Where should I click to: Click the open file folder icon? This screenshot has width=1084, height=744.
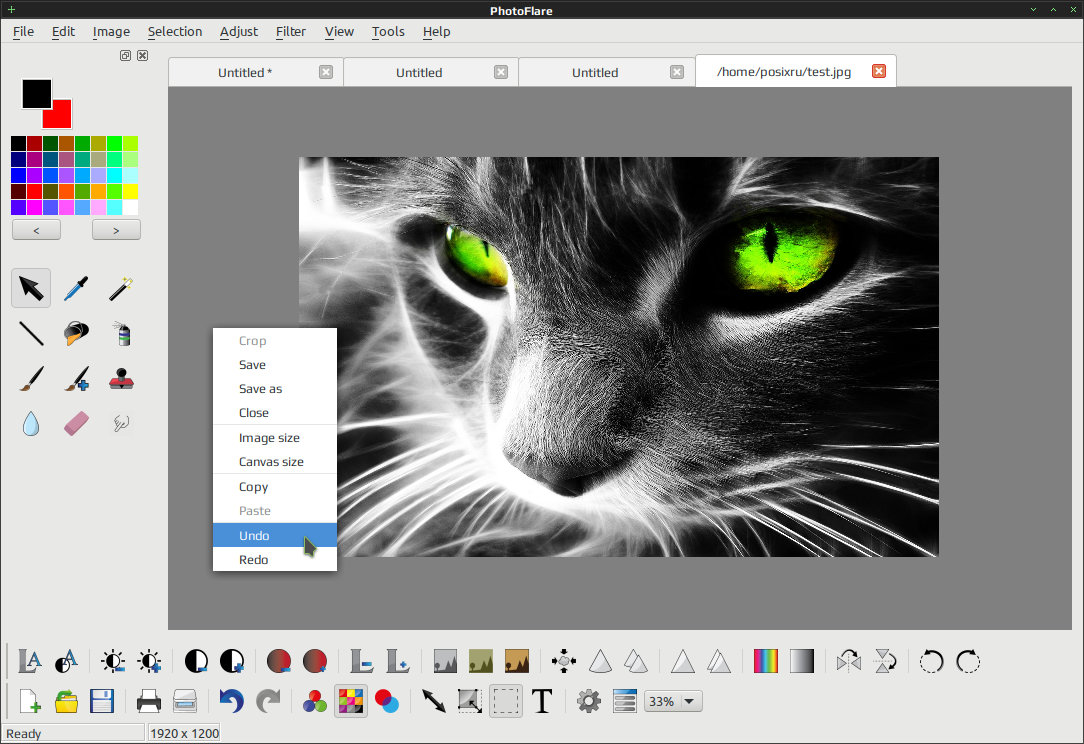click(66, 701)
